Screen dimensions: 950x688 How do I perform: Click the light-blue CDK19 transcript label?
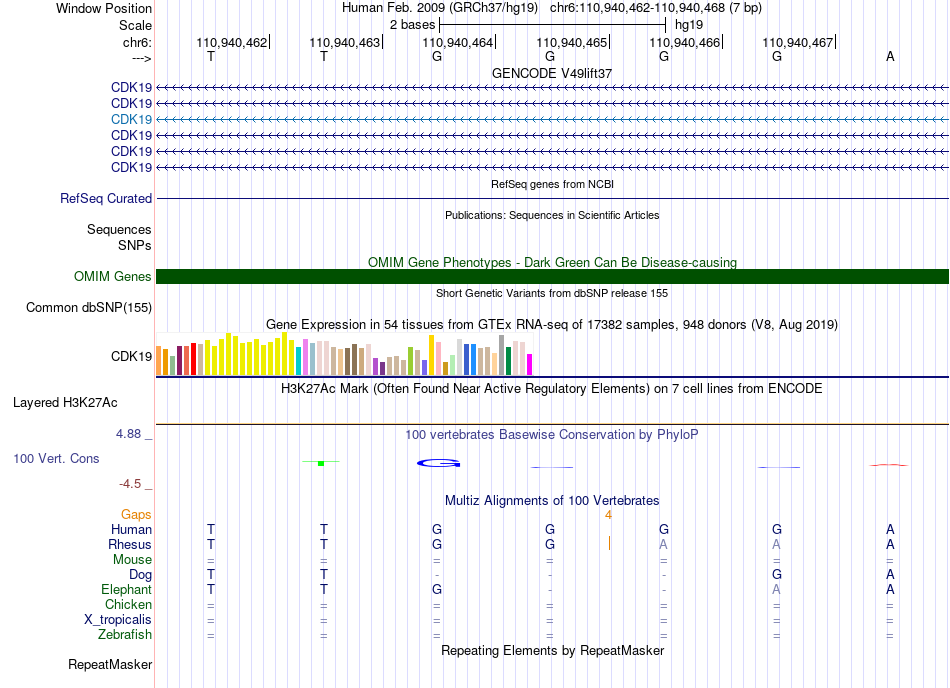131,119
